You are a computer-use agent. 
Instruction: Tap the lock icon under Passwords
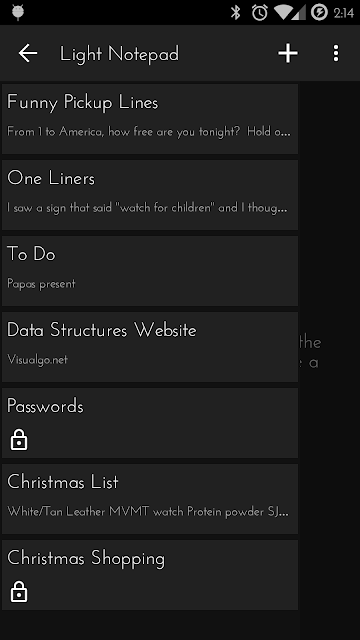point(19,440)
